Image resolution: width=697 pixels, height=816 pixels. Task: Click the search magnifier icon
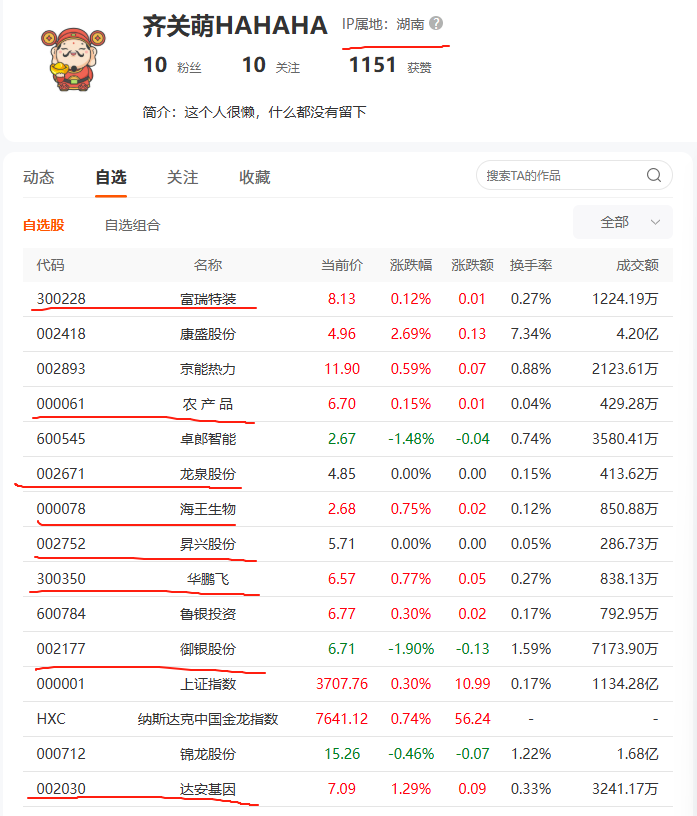(x=654, y=175)
